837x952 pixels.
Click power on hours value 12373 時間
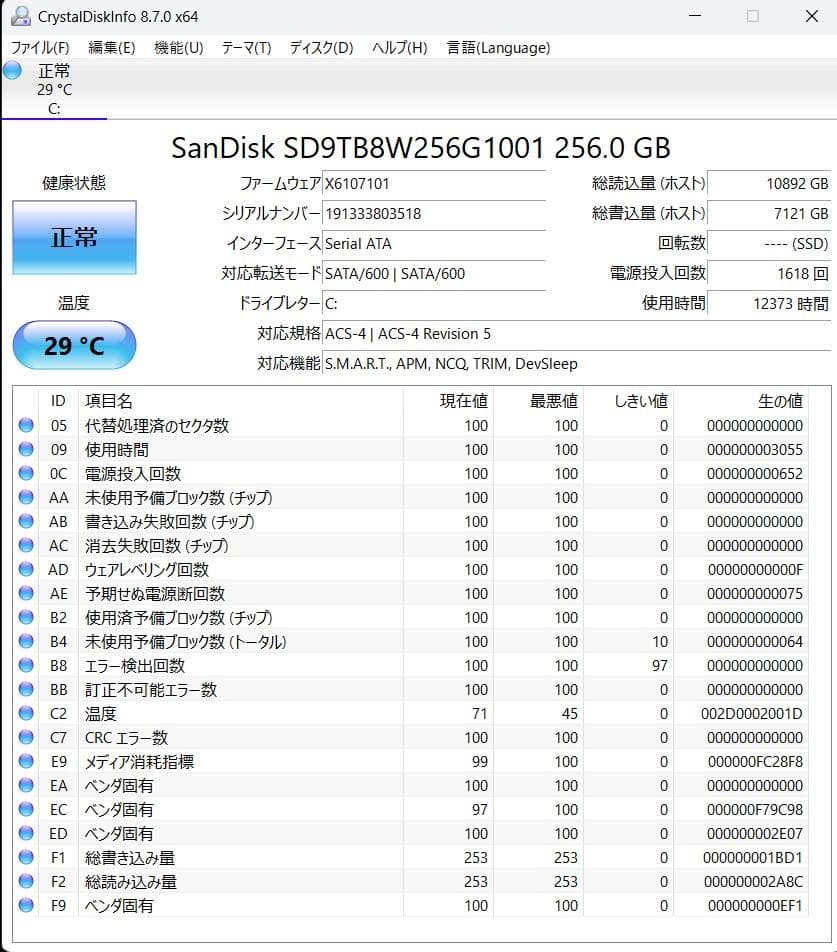click(x=769, y=303)
